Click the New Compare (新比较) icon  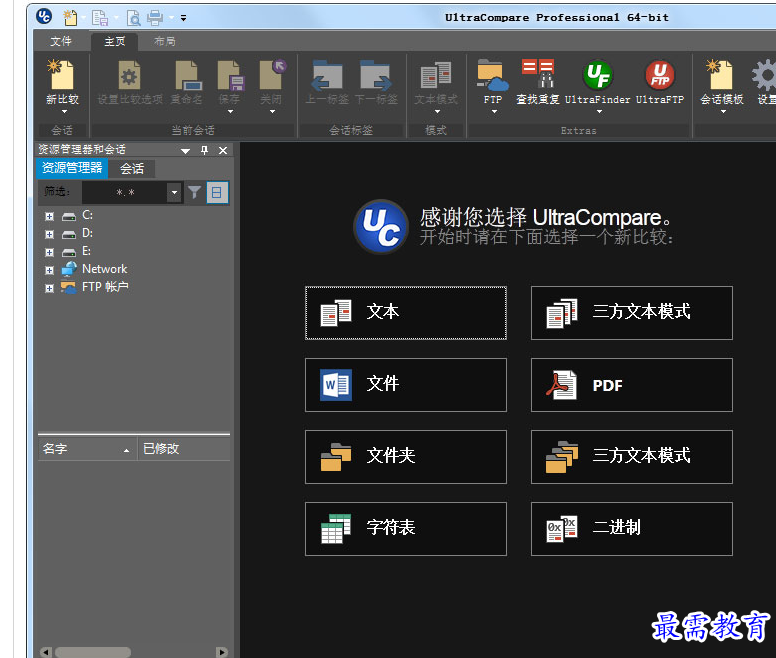coord(62,75)
